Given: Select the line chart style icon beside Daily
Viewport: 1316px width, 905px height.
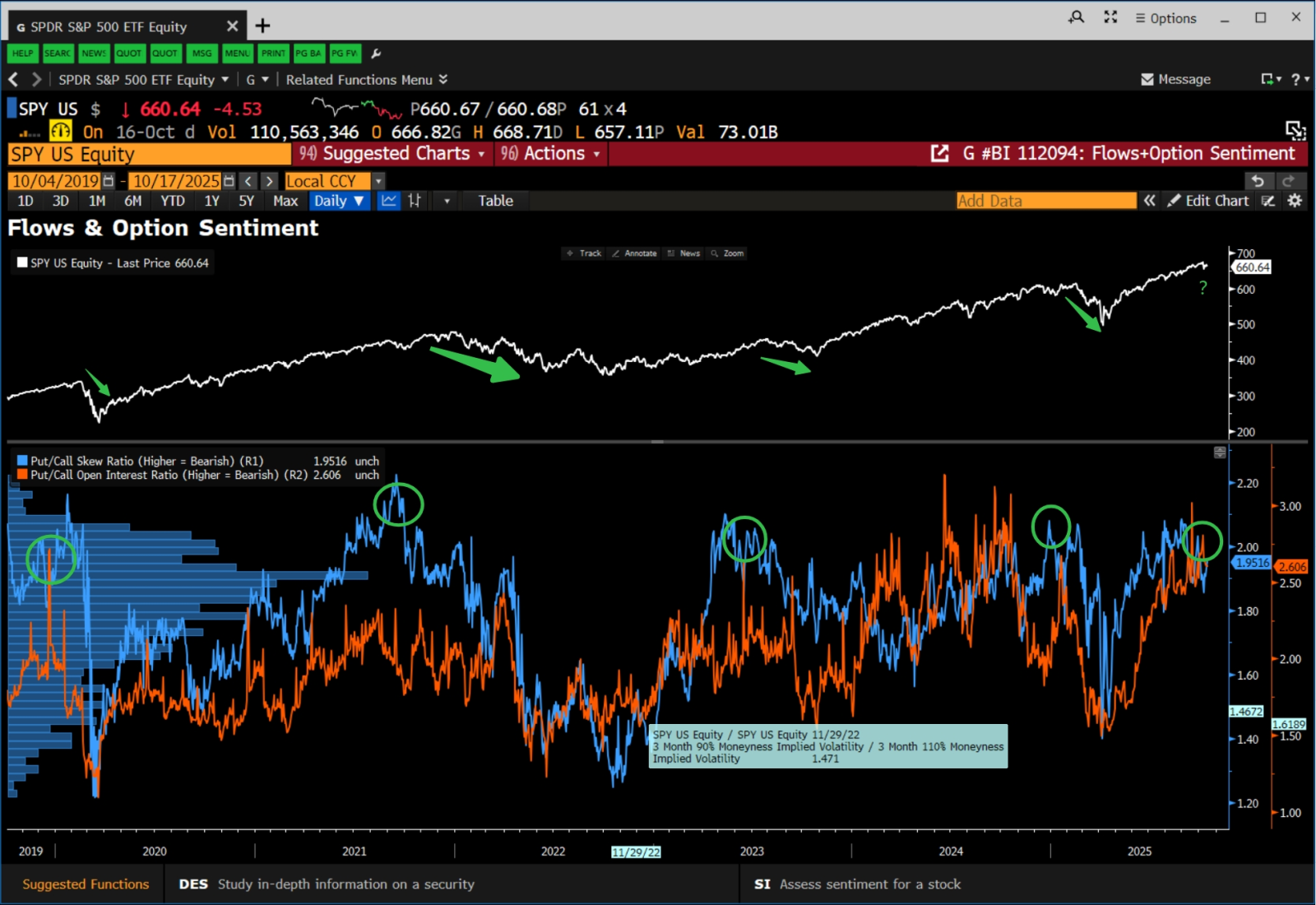Looking at the screenshot, I should (387, 200).
